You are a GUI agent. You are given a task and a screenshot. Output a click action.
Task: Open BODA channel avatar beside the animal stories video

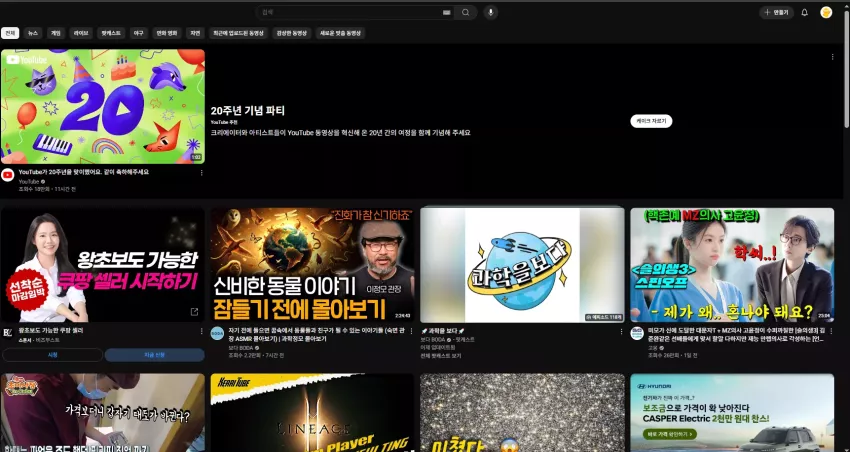(x=217, y=333)
